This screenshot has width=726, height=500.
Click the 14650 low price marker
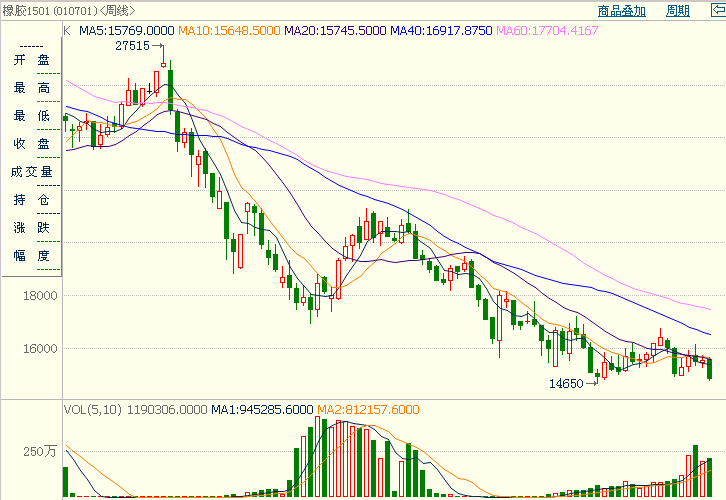click(x=565, y=383)
